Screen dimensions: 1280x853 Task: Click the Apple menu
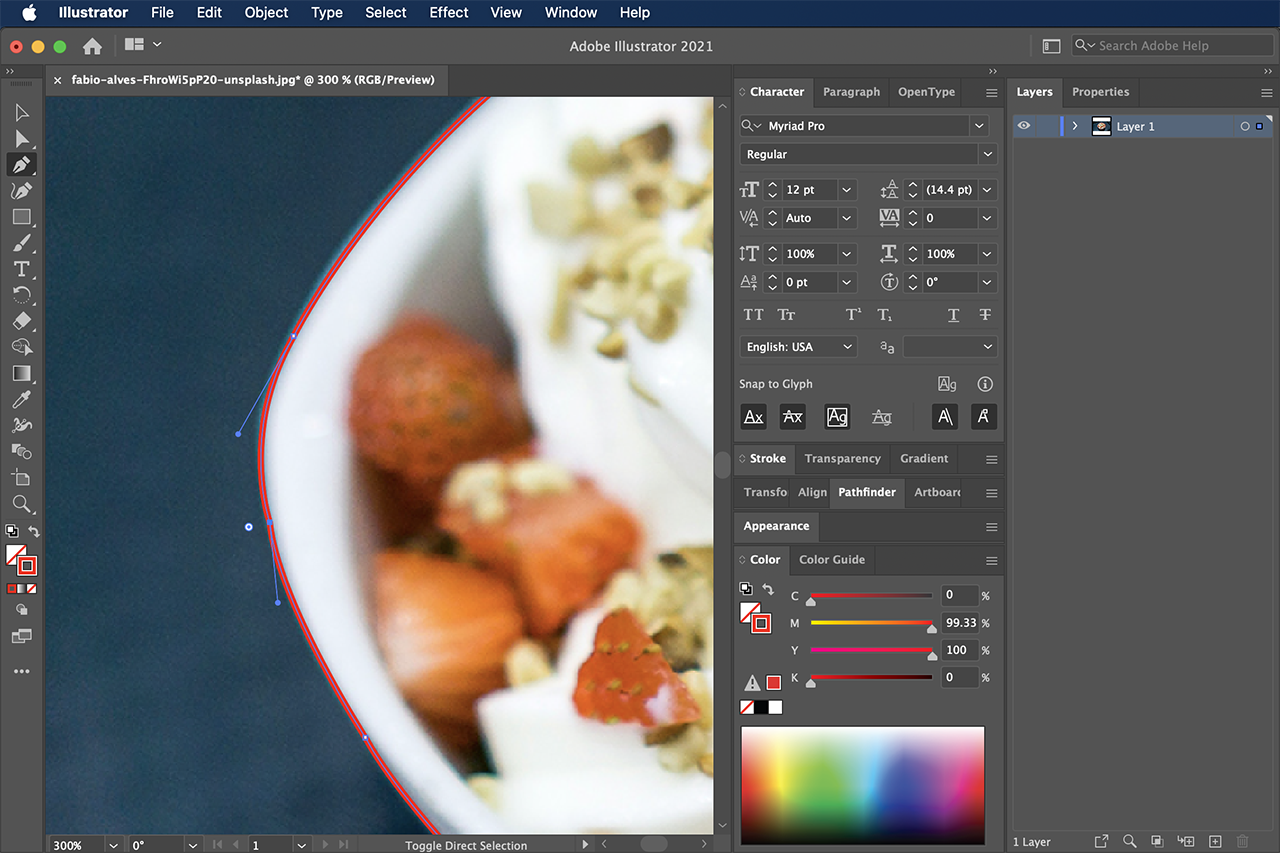pyautogui.click(x=29, y=13)
